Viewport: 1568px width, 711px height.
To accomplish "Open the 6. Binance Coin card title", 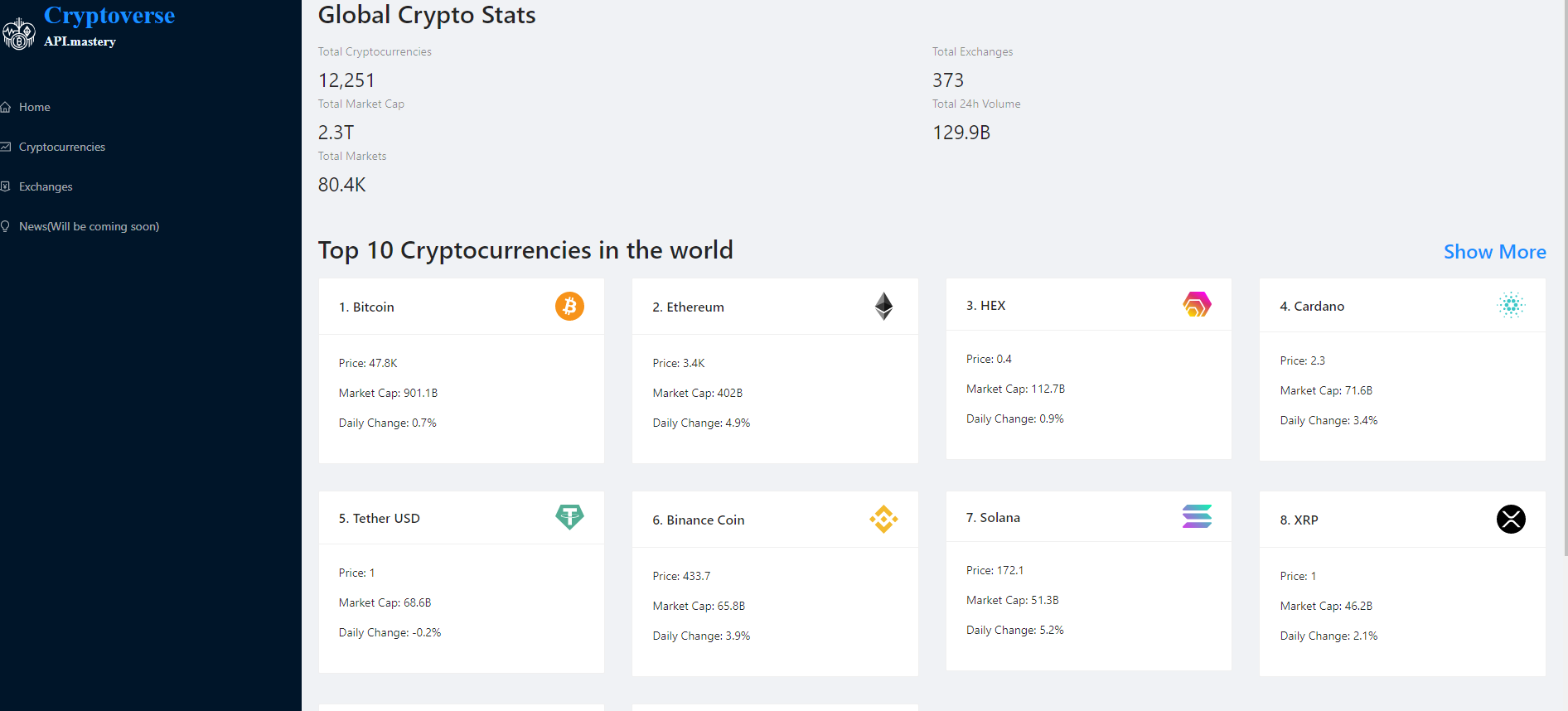I will (699, 520).
